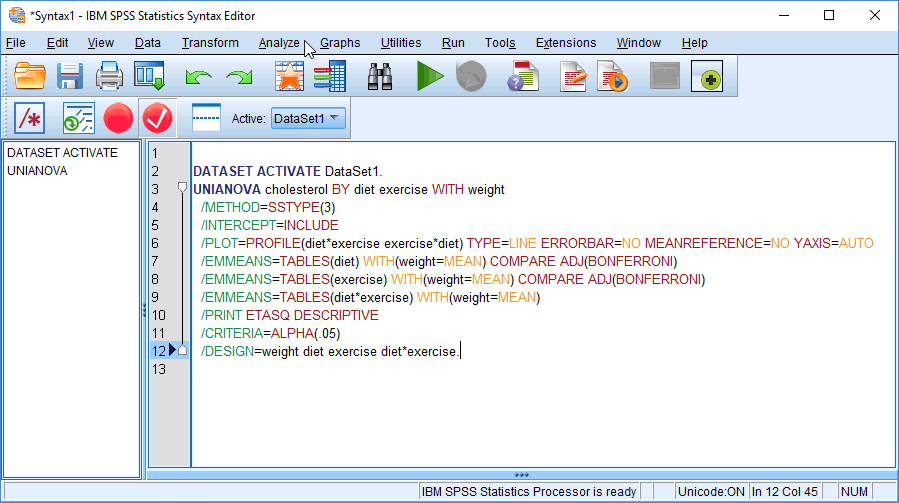Image resolution: width=899 pixels, height=503 pixels.
Task: Click the dashed line section icon
Action: tap(206, 118)
